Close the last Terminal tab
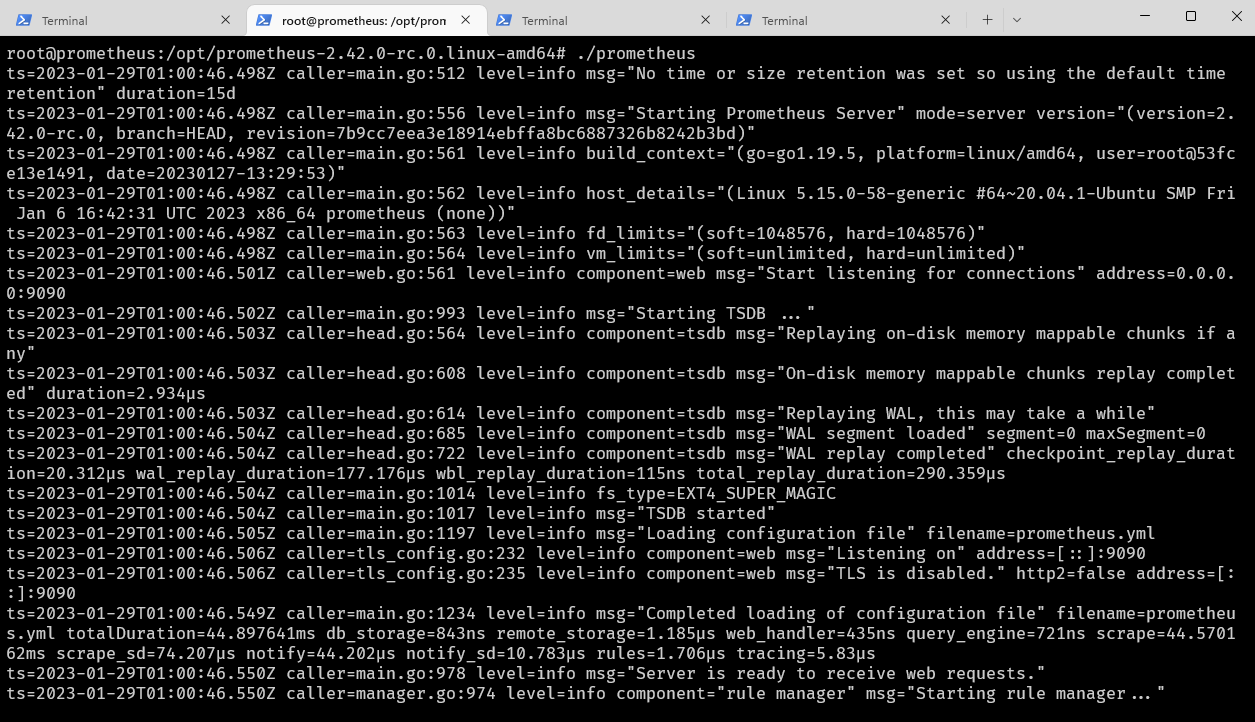Image resolution: width=1255 pixels, height=722 pixels. [x=944, y=19]
